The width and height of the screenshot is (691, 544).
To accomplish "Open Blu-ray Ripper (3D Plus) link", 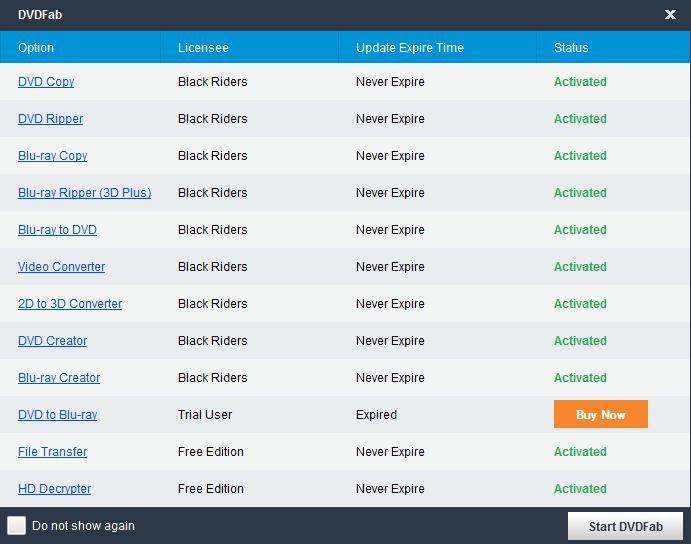I will point(84,193).
